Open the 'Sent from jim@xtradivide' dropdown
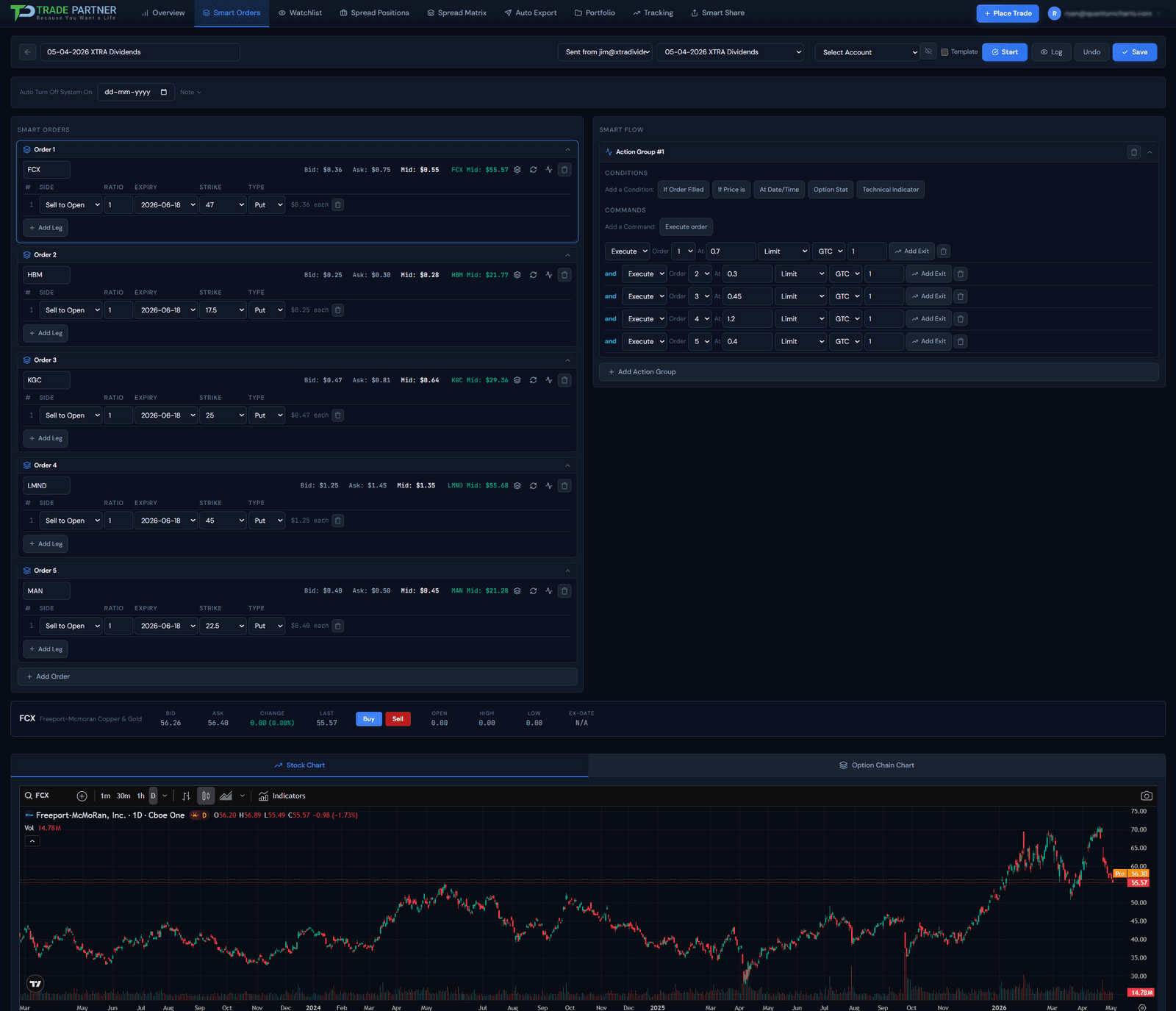 606,52
